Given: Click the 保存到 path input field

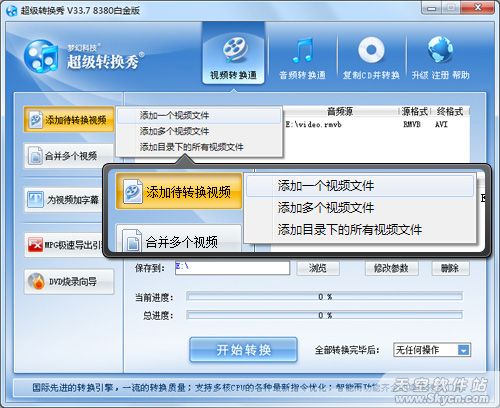Looking at the screenshot, I should [232, 268].
